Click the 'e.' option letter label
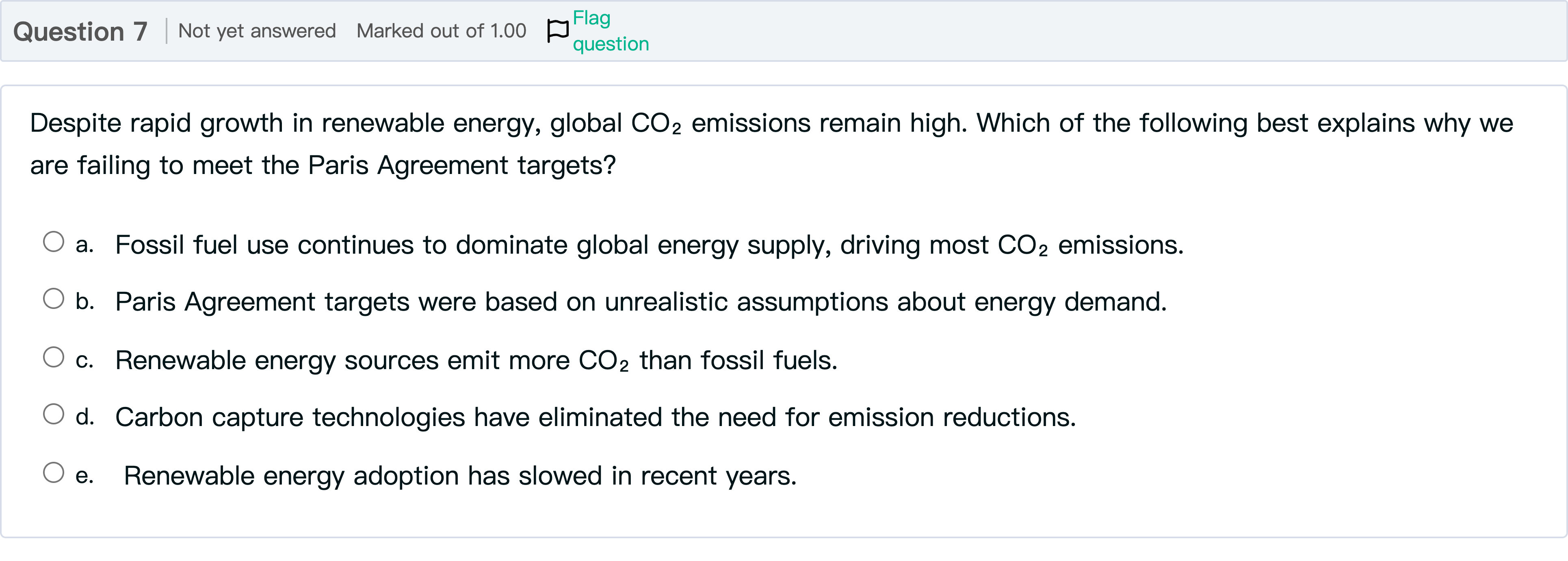 click(84, 476)
